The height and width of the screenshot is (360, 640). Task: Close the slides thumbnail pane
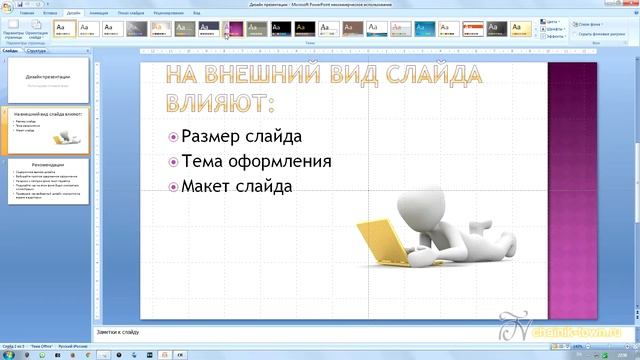coord(88,51)
